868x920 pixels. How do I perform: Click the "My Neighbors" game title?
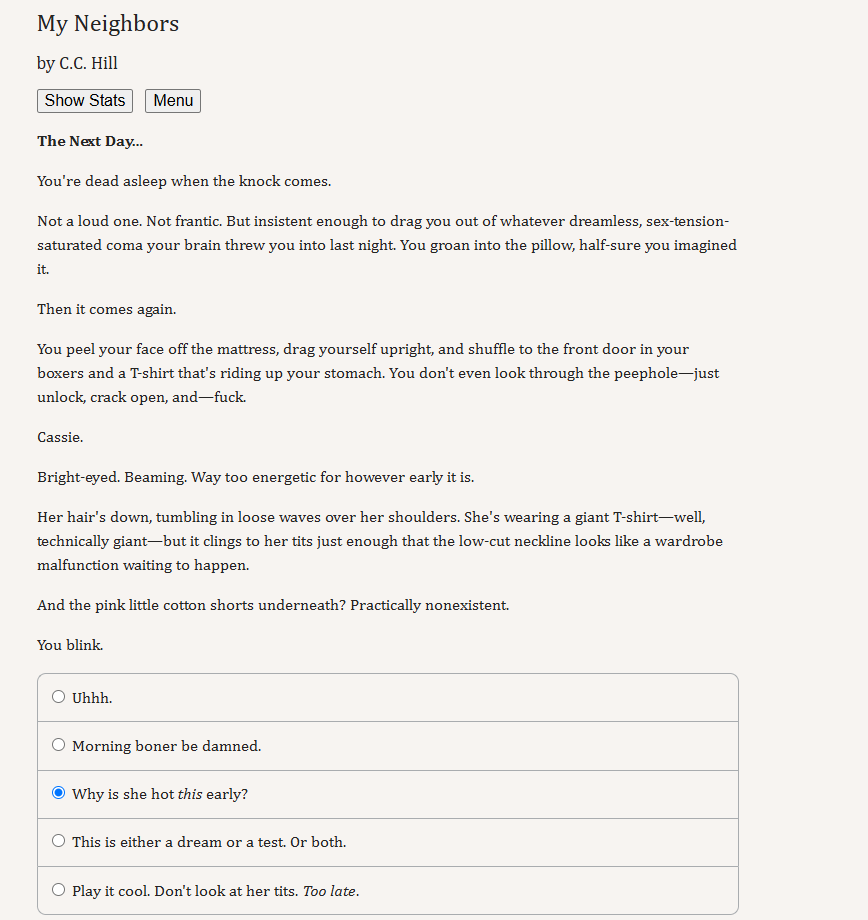pyautogui.click(x=108, y=24)
